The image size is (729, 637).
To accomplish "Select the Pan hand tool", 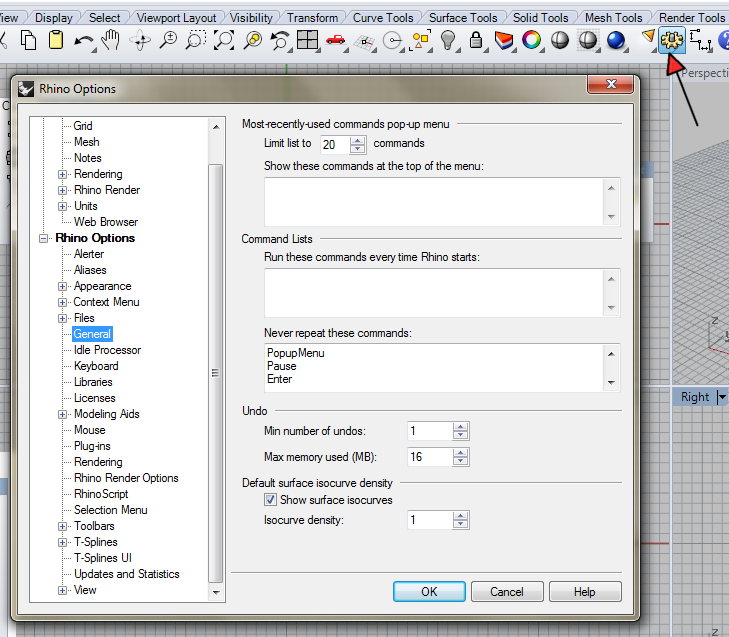I will point(111,41).
